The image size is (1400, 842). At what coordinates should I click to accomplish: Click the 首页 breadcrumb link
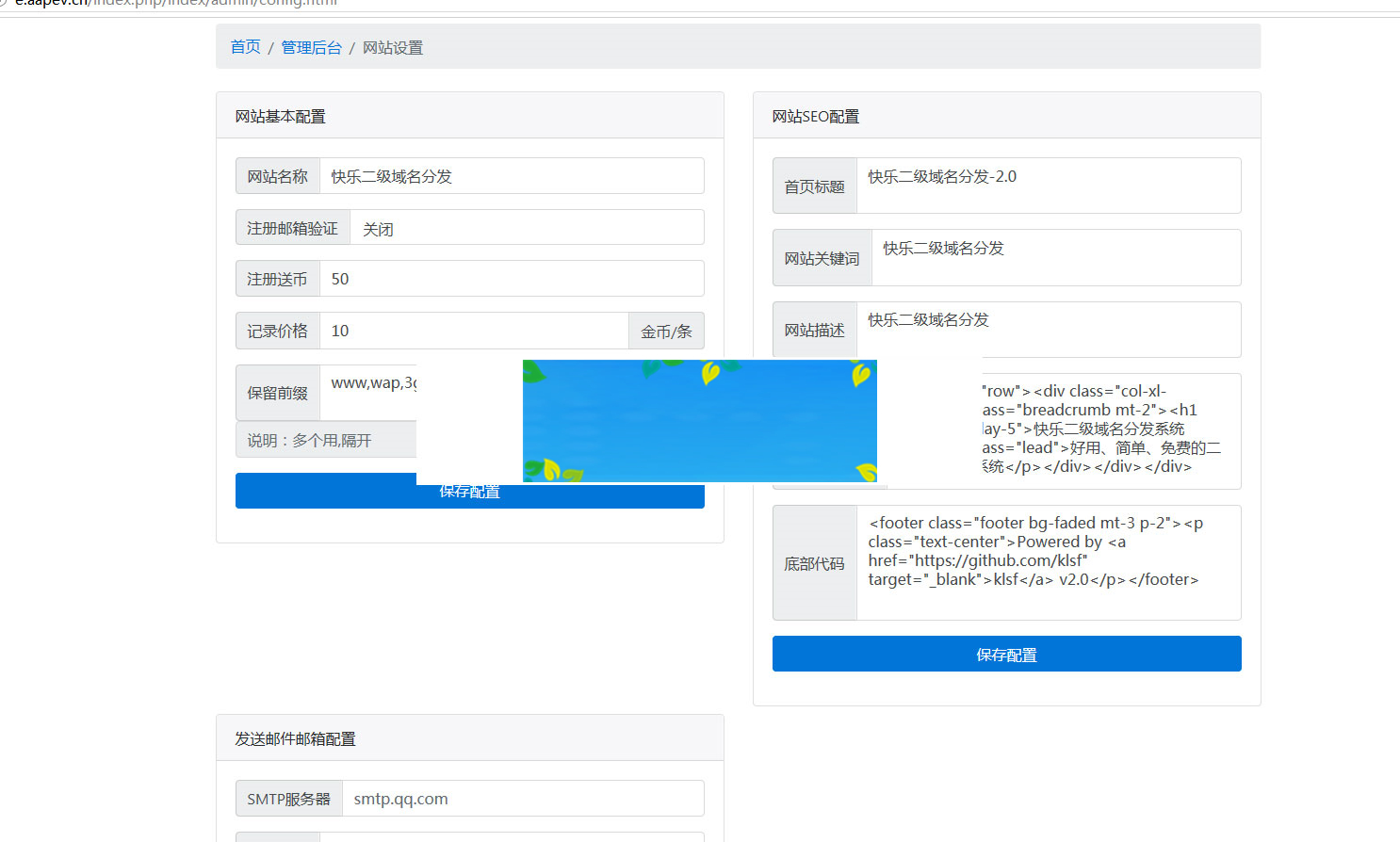pos(244,47)
